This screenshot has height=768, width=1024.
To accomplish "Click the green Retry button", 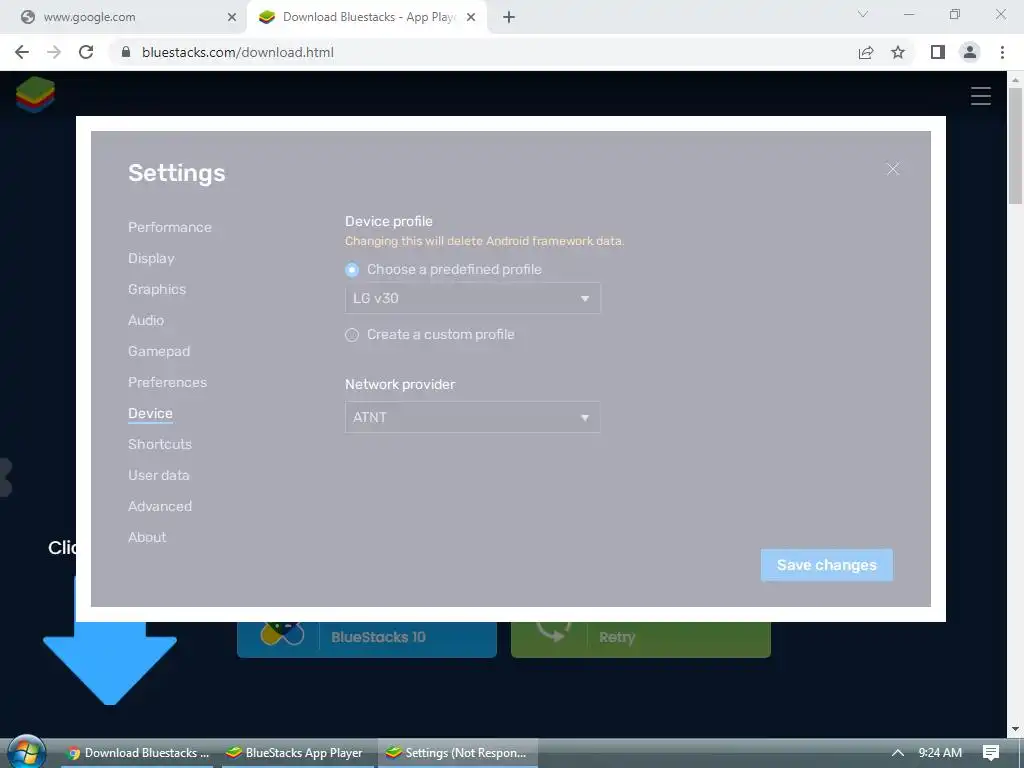I will (641, 639).
